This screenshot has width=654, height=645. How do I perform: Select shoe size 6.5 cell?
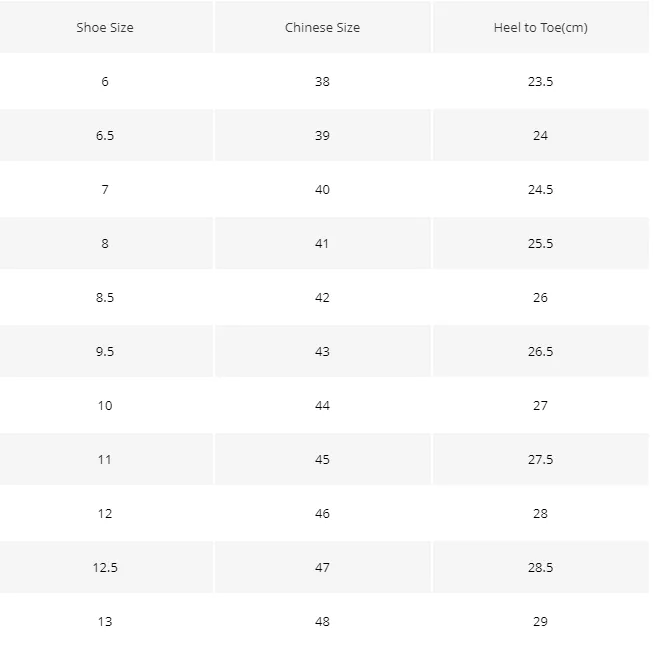pos(105,135)
